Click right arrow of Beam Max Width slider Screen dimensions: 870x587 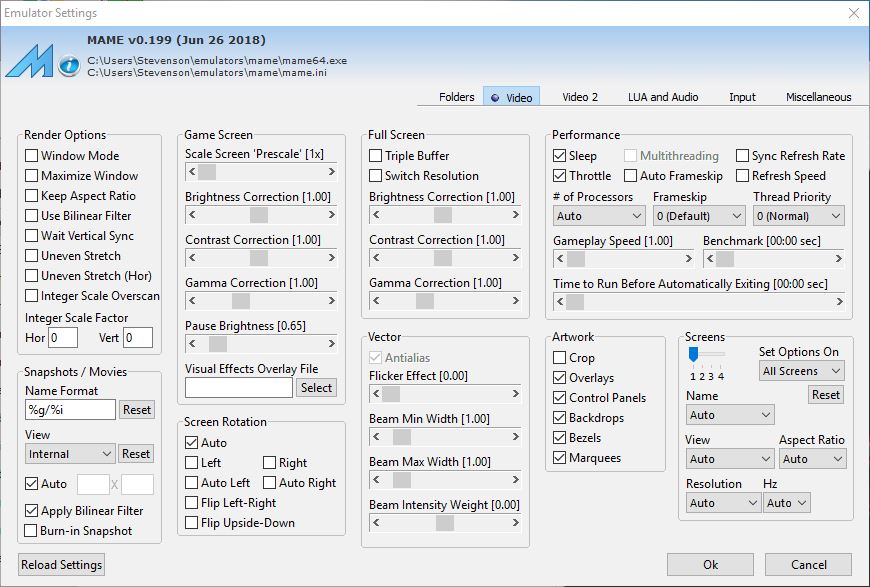coord(515,479)
